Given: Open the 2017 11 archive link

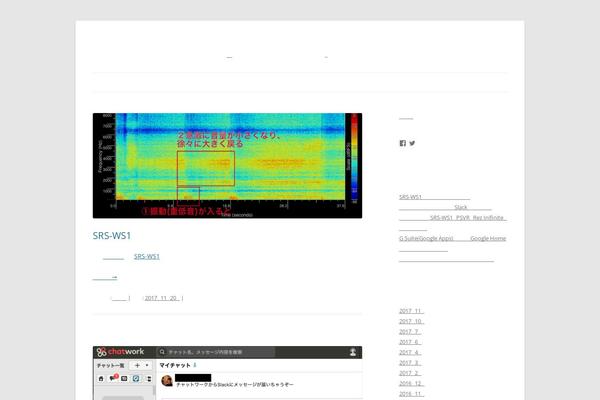Looking at the screenshot, I should [411, 311].
